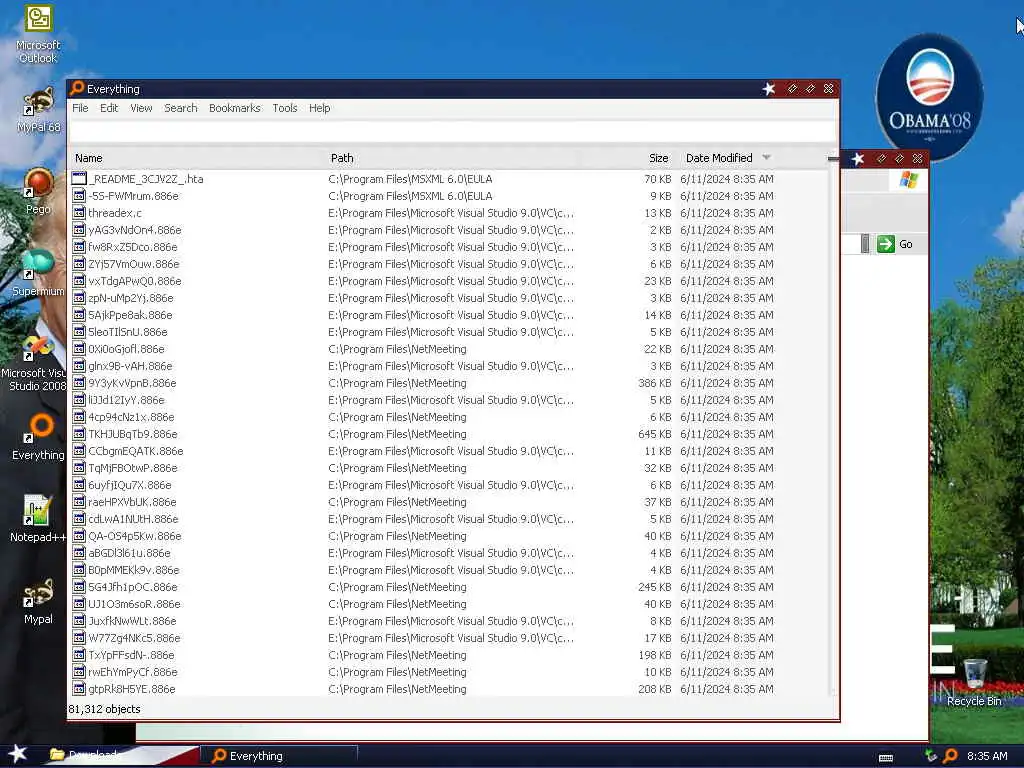Screen dimensions: 1024x768
Task: Sort results by Path column header
Action: coord(342,158)
